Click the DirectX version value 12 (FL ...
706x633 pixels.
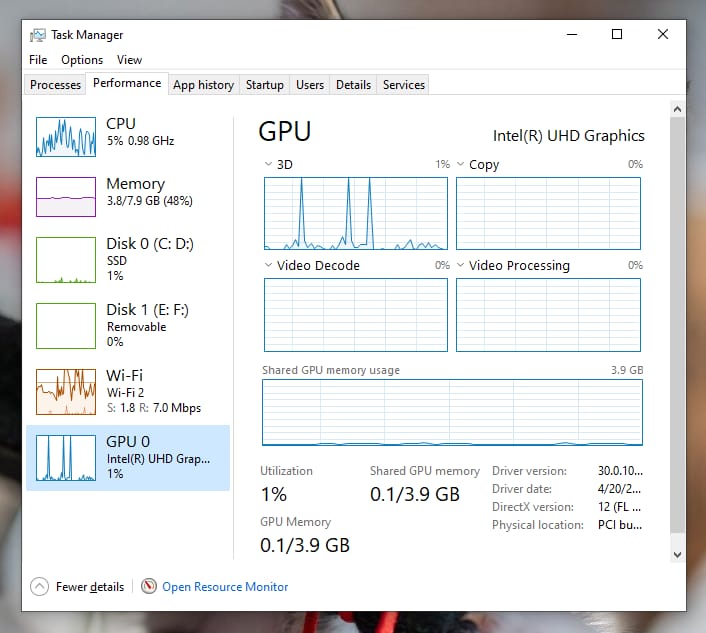(619, 506)
